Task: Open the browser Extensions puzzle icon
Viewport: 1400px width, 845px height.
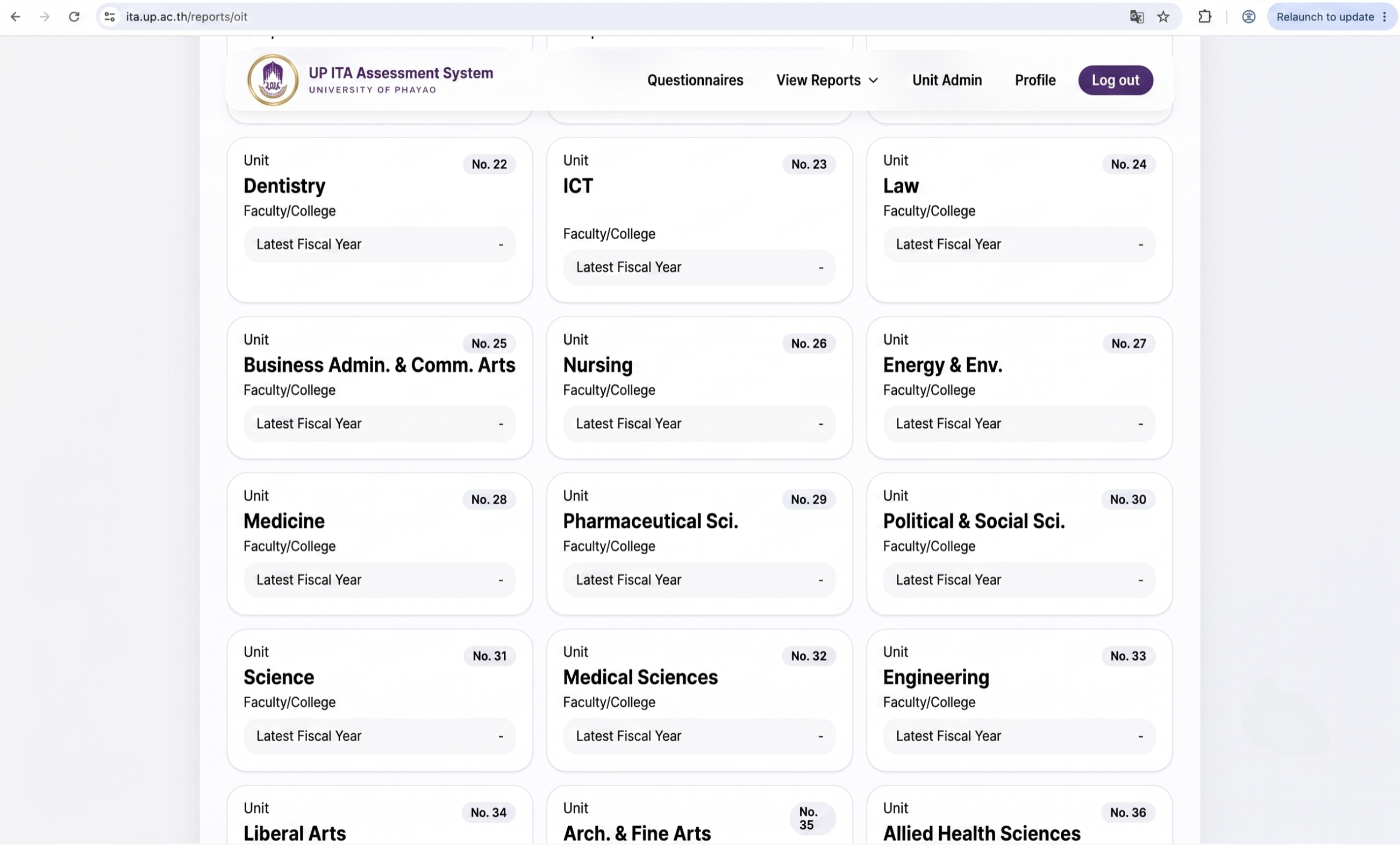Action: 1204,17
